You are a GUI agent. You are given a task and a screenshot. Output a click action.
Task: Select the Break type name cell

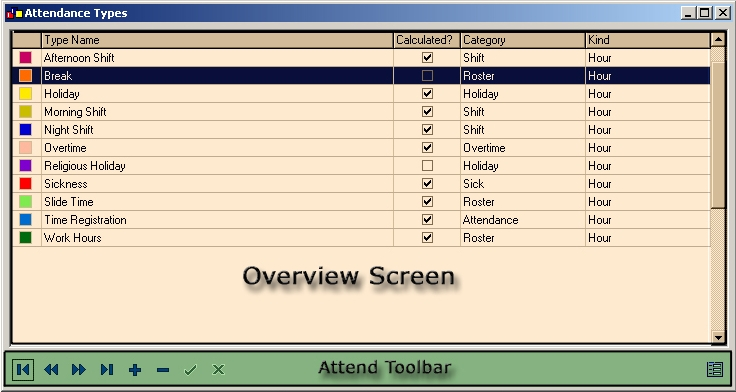[x=217, y=76]
